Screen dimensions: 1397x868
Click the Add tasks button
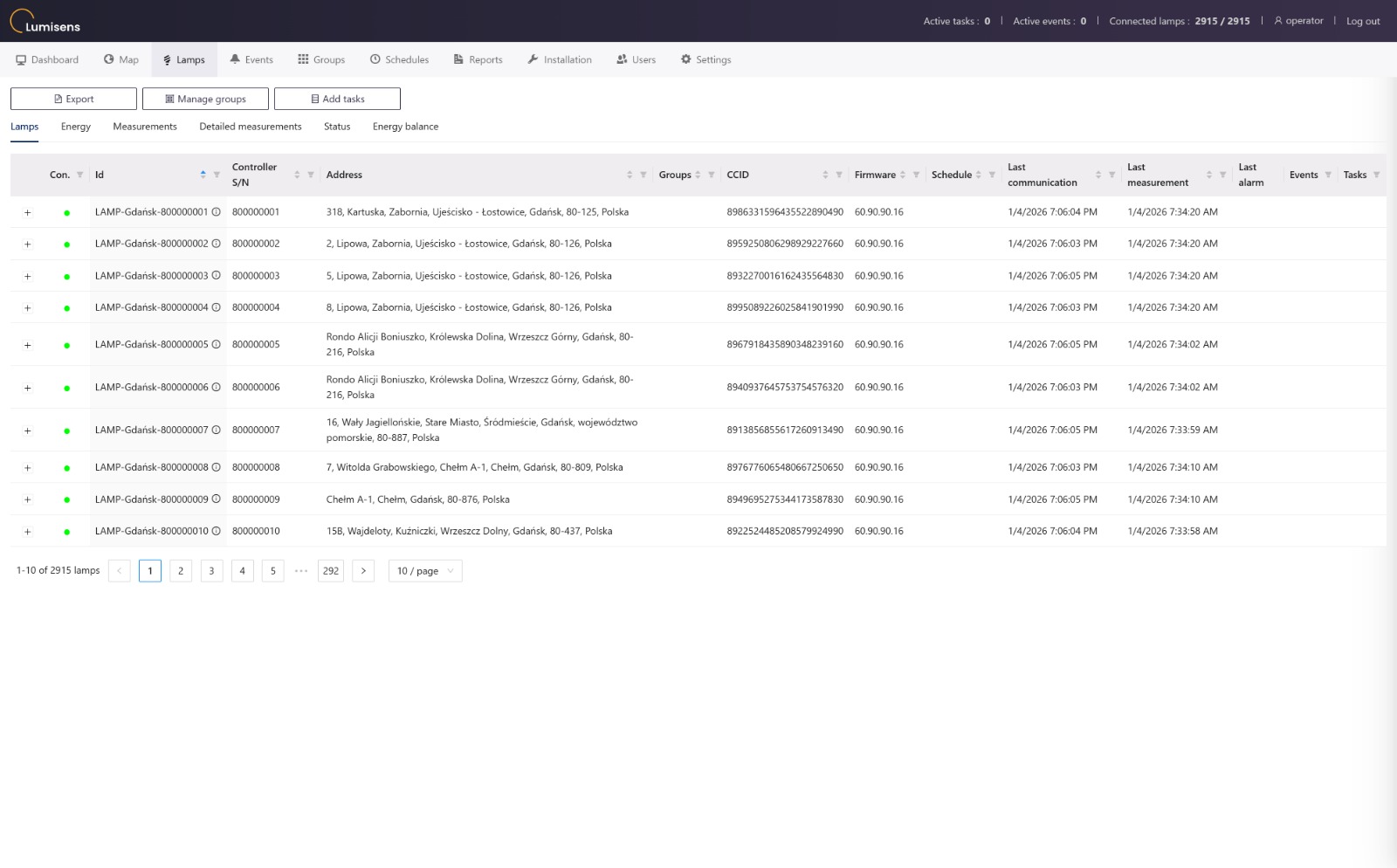tap(337, 99)
